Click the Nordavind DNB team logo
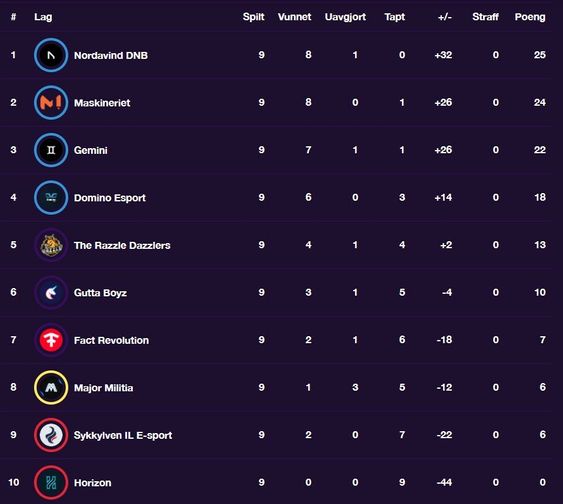 click(51, 55)
